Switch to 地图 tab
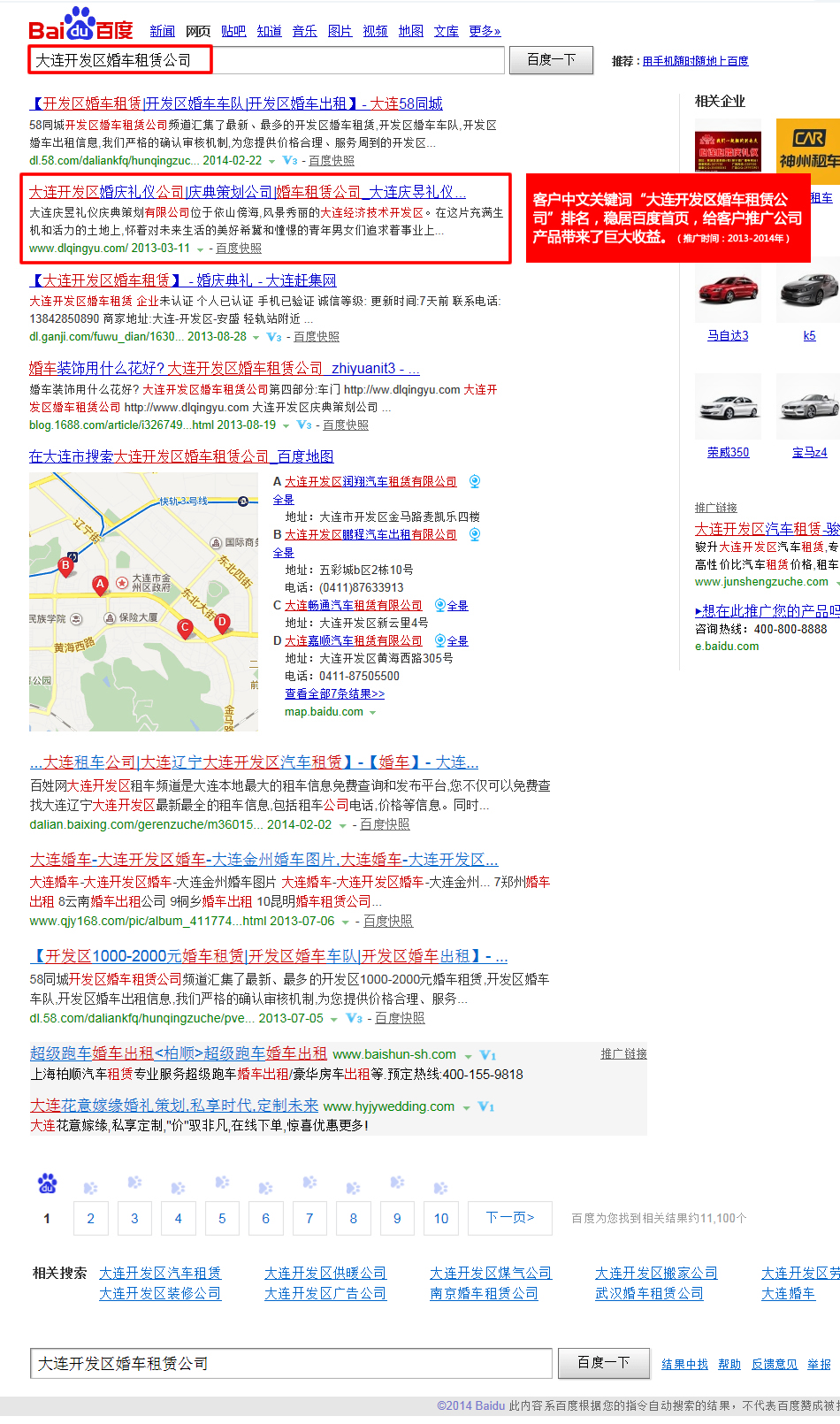840x1424 pixels. (x=410, y=31)
